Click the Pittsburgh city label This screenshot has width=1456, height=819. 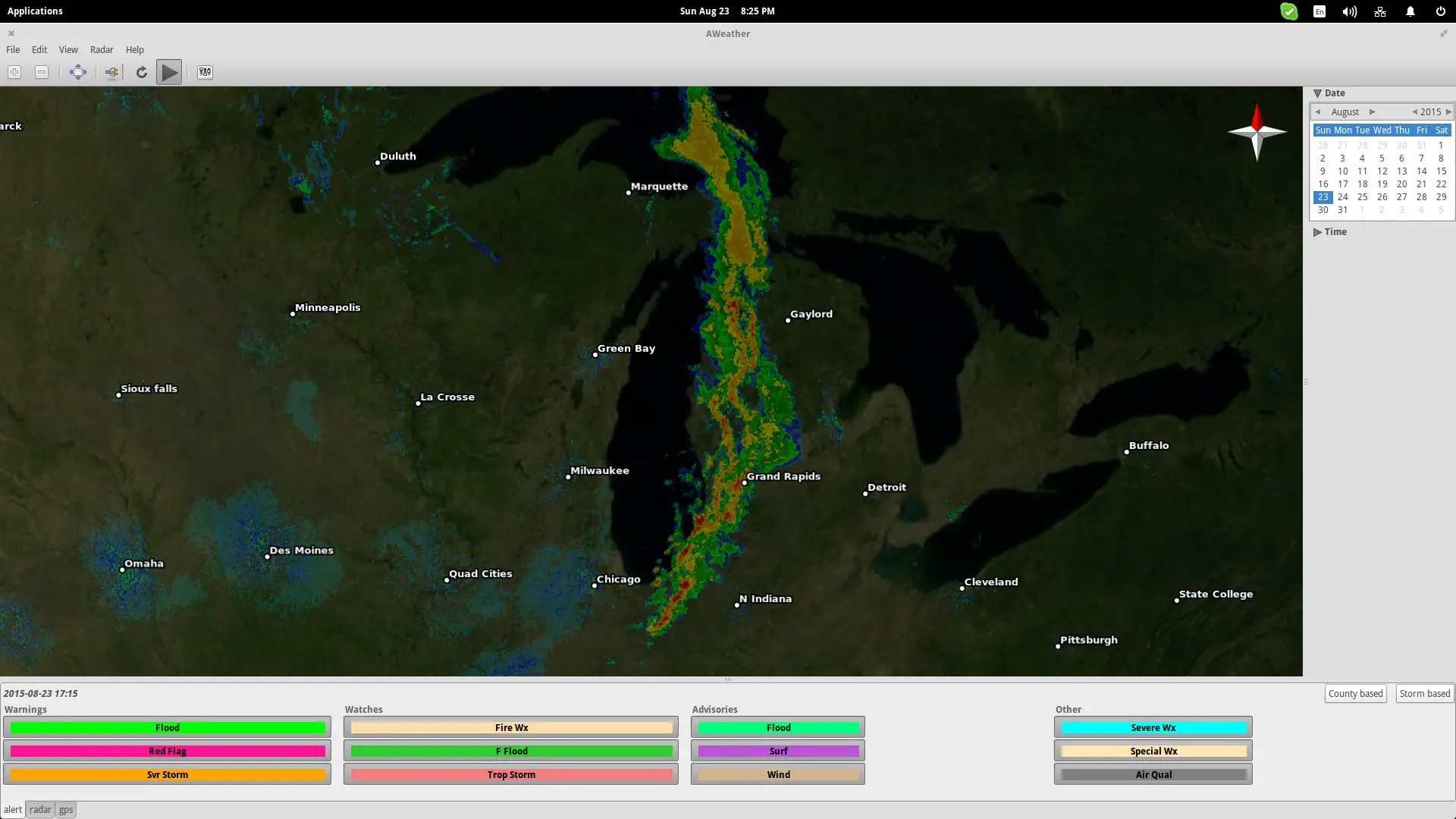1088,640
